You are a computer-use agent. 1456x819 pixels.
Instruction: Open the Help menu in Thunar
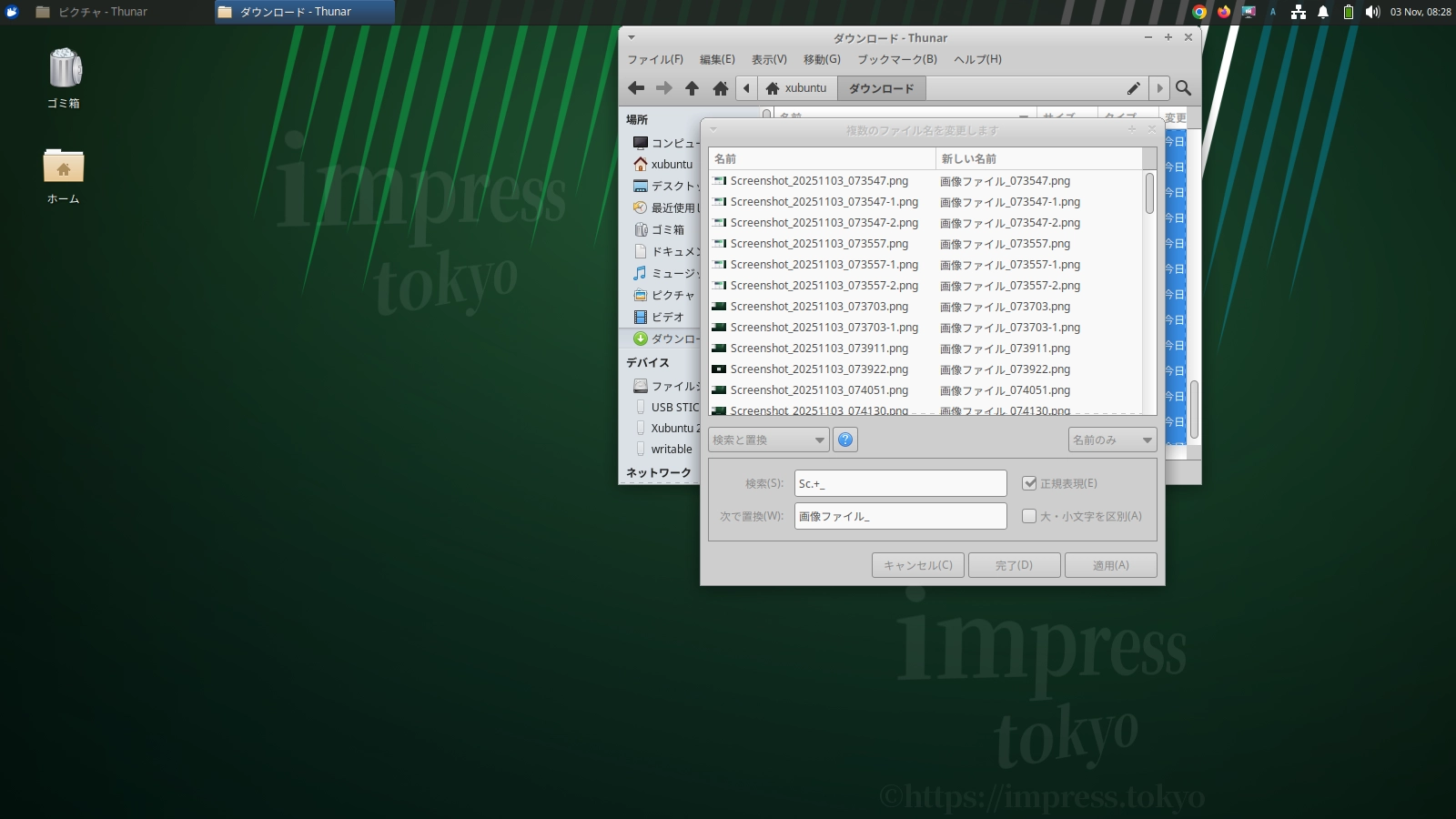click(x=977, y=59)
